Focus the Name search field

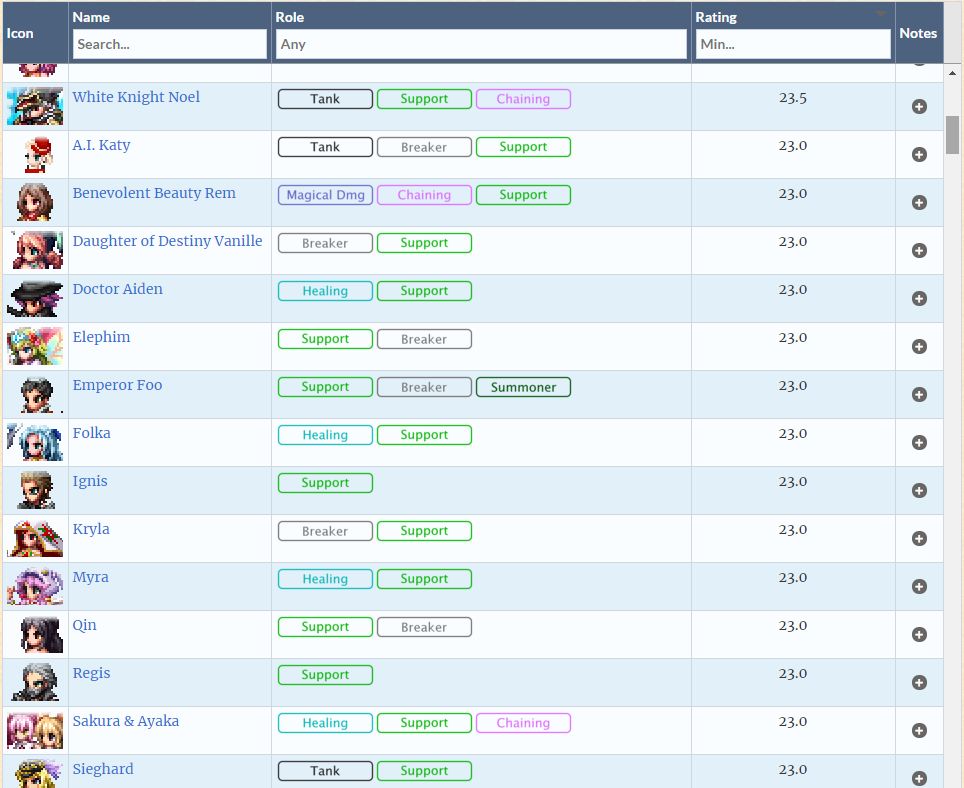(x=170, y=44)
